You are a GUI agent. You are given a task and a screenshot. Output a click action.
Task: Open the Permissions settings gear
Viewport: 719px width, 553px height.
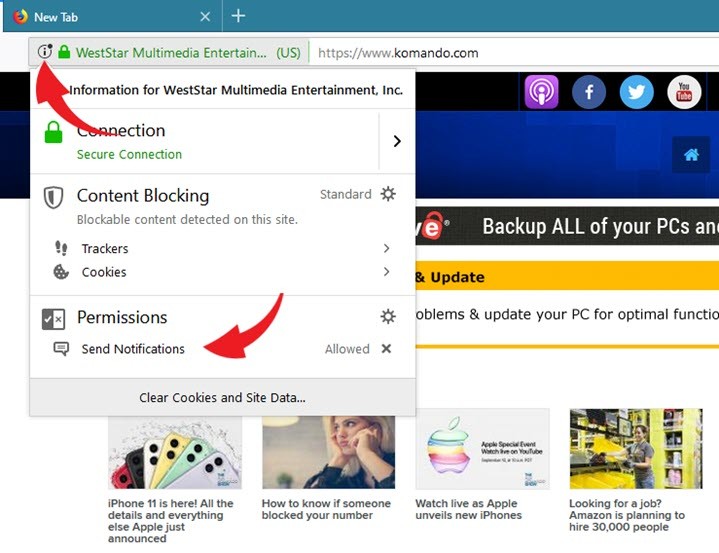pyautogui.click(x=388, y=316)
